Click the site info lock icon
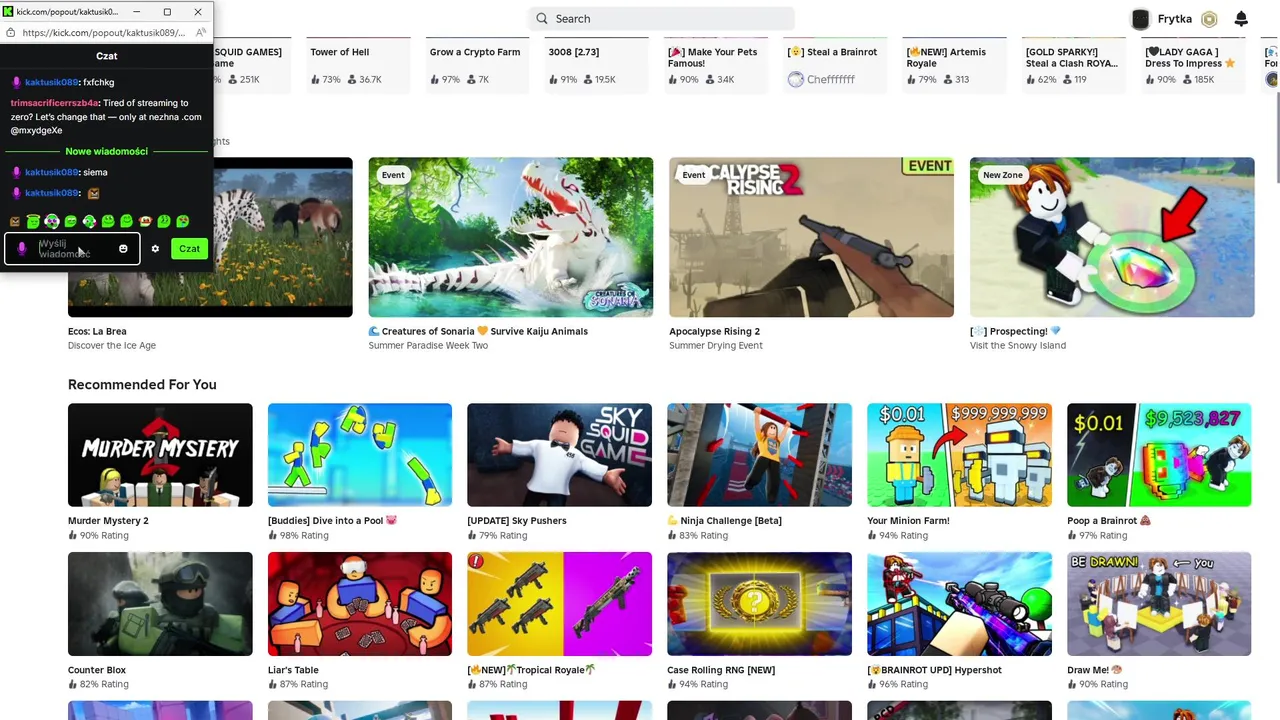This screenshot has width=1280, height=720. (11, 32)
